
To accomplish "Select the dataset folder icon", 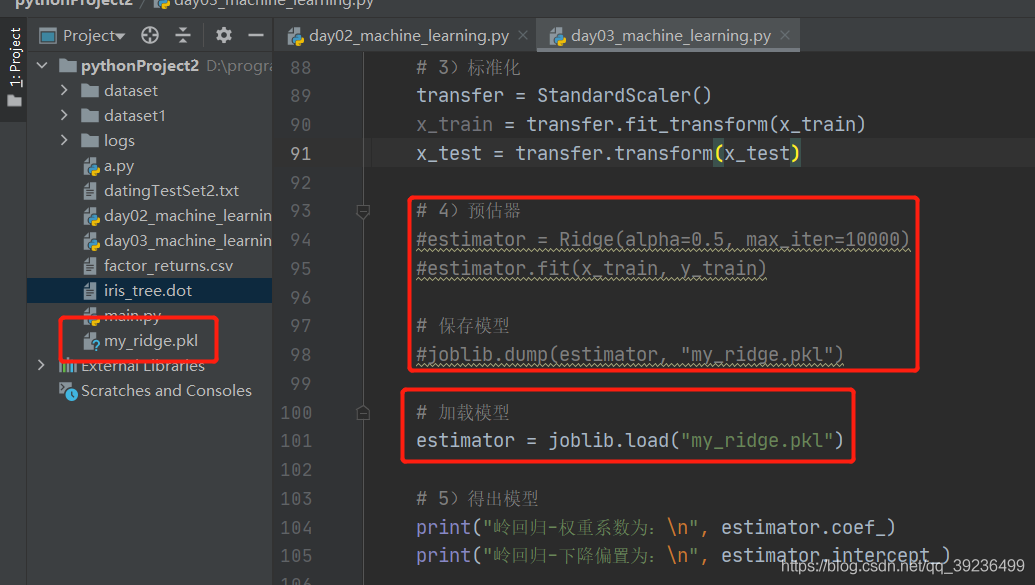I will coord(90,90).
